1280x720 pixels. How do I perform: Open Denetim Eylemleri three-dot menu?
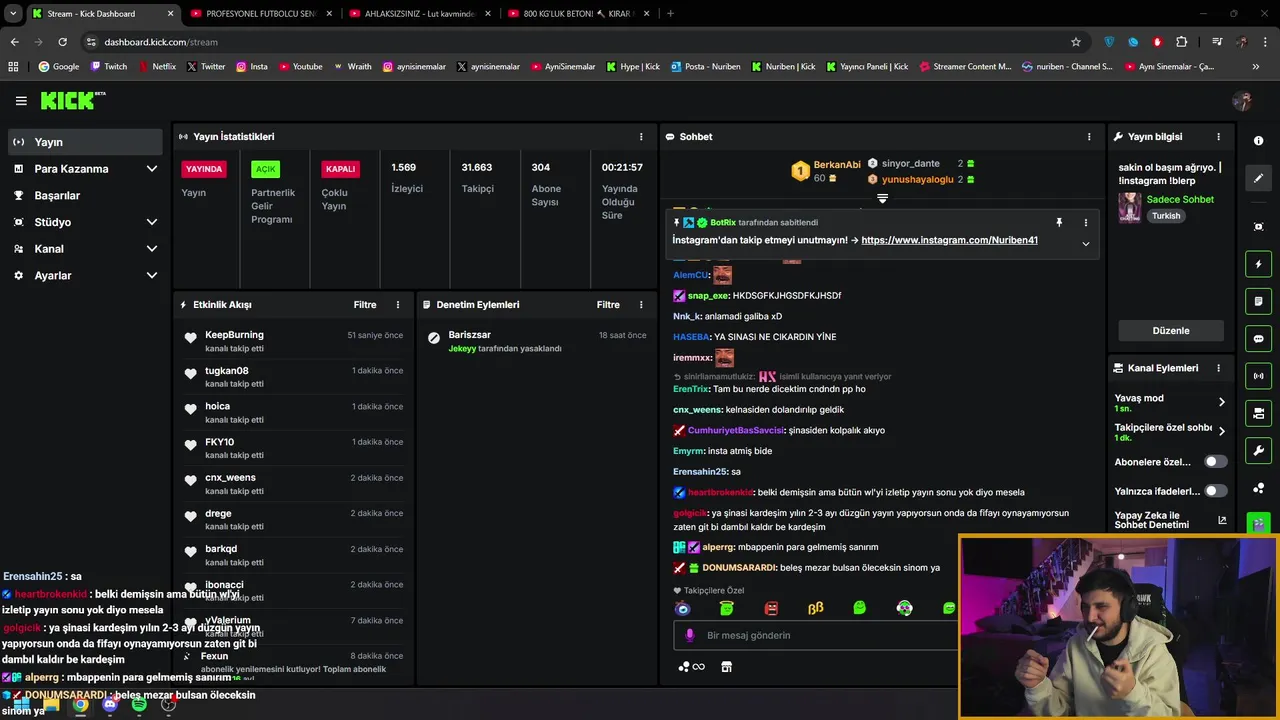point(641,305)
